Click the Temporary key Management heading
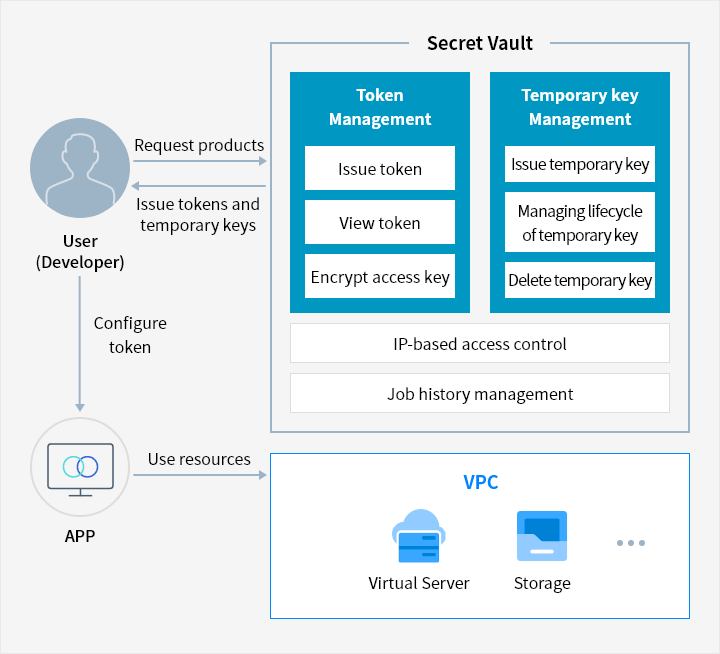The width and height of the screenshot is (720, 654). 580,107
